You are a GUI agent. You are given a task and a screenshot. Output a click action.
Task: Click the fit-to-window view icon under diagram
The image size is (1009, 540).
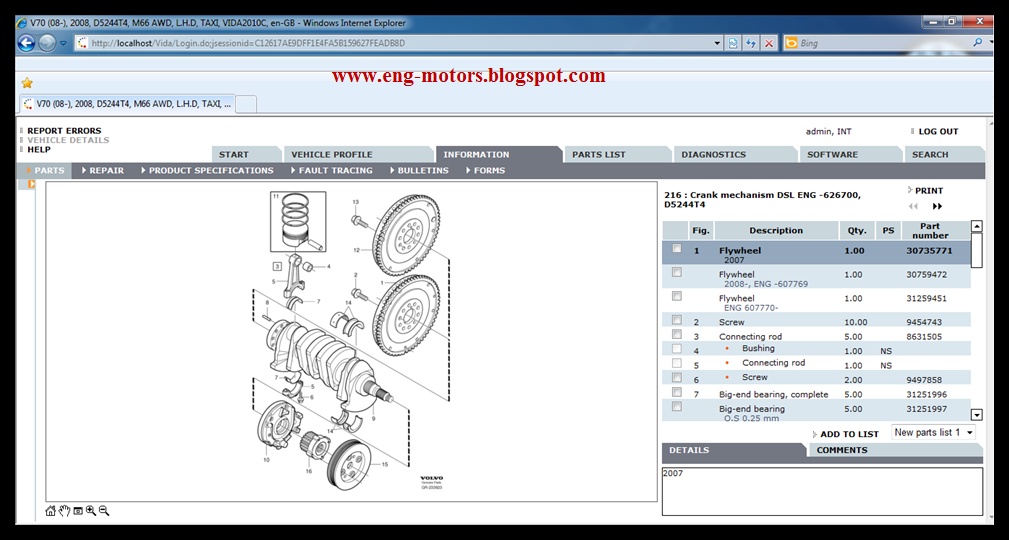tap(78, 511)
